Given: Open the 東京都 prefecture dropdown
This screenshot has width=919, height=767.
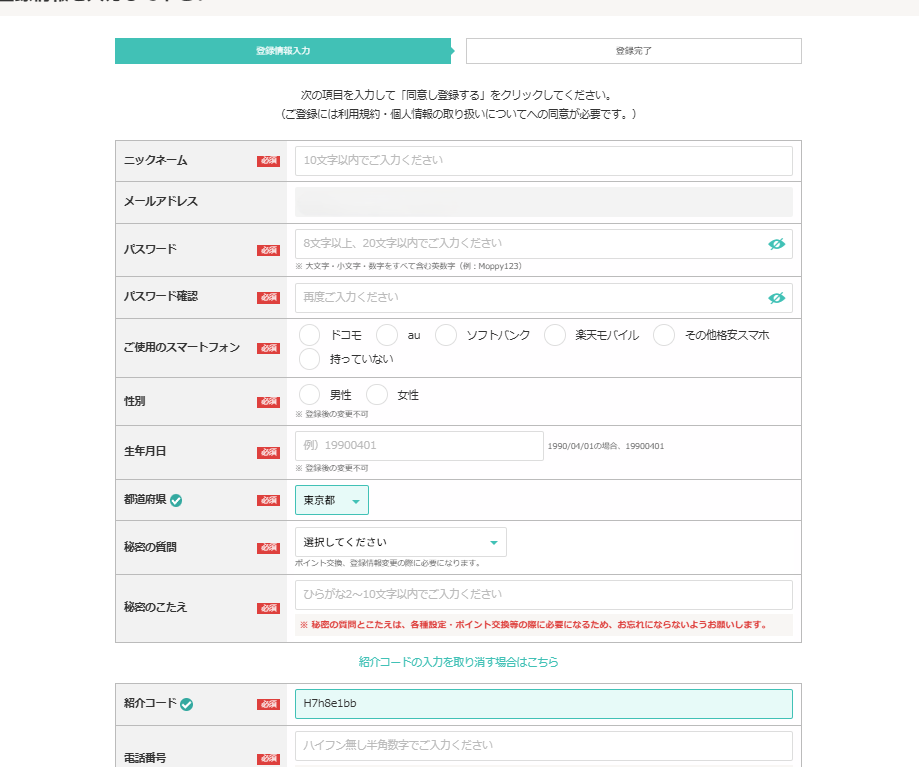Looking at the screenshot, I should point(332,500).
